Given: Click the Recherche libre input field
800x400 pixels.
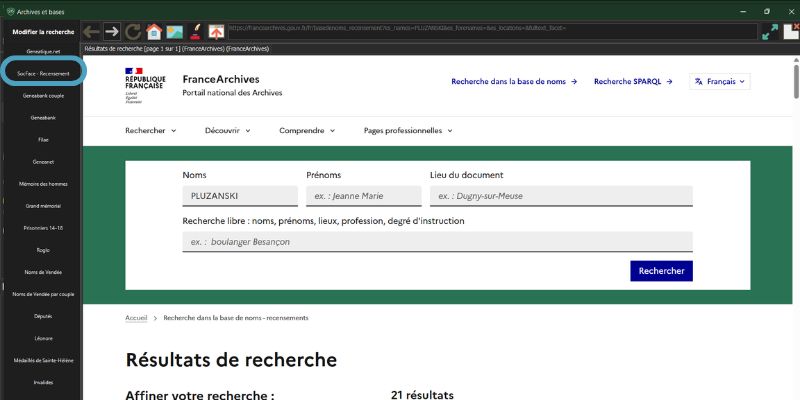Looking at the screenshot, I should [437, 242].
